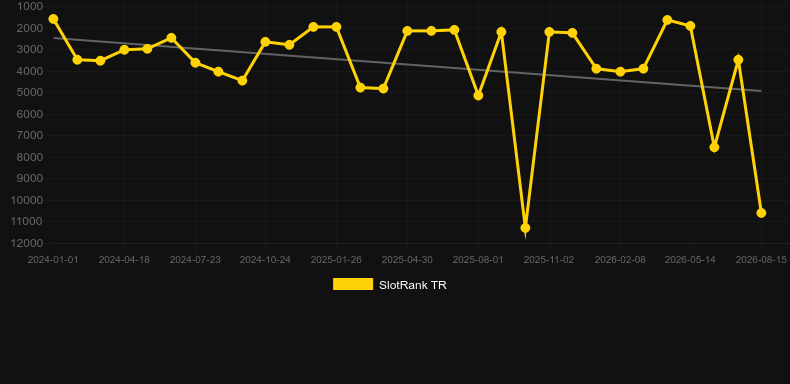Click the 2024-04-18 date label
The image size is (790, 384).
point(124,260)
